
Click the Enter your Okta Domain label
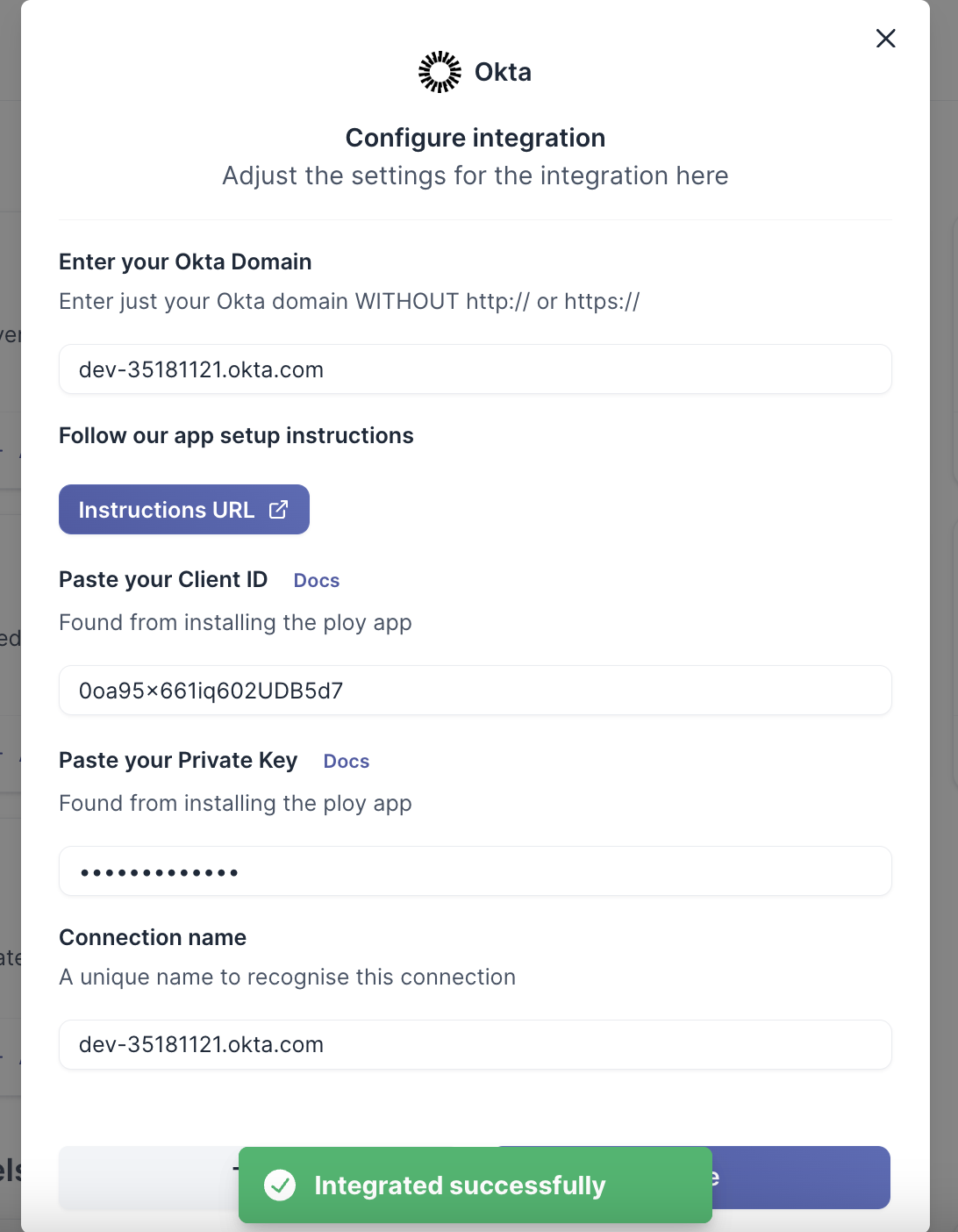[185, 261]
